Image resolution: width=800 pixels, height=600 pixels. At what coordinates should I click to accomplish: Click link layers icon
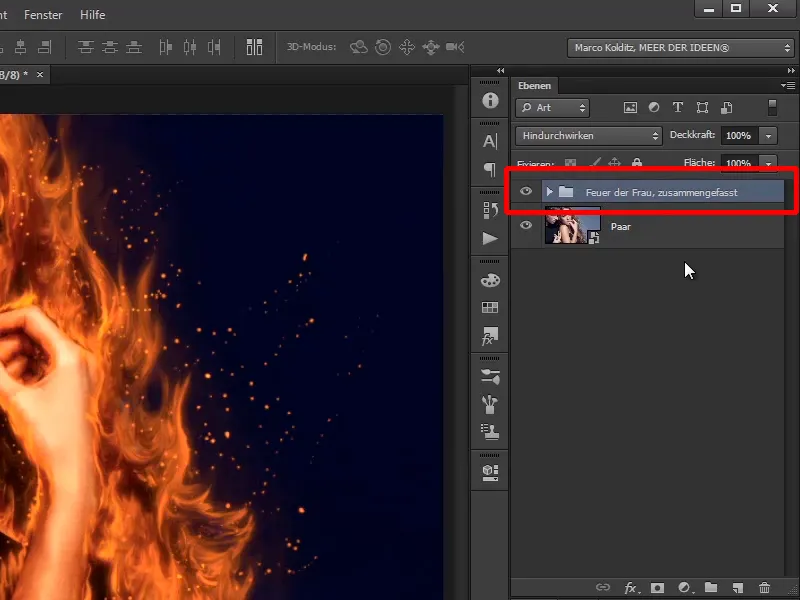click(603, 587)
